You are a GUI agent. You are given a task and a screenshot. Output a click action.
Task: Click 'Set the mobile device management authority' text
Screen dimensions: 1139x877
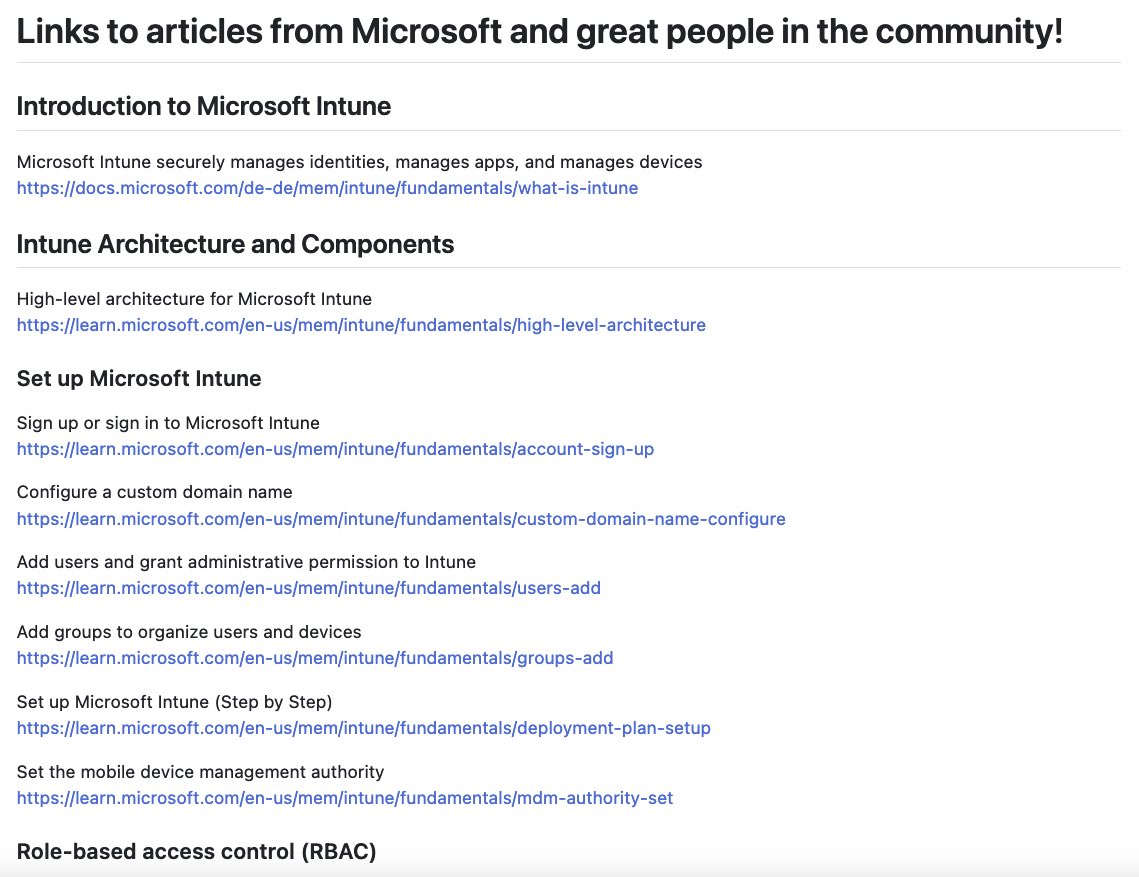(200, 772)
